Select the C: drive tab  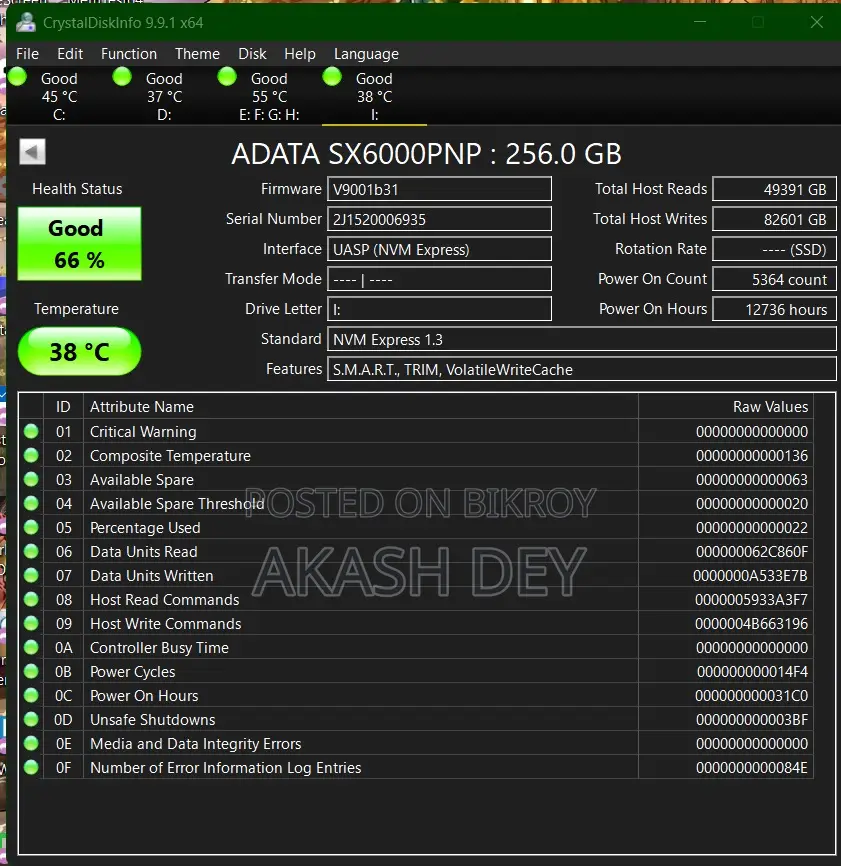click(x=59, y=96)
